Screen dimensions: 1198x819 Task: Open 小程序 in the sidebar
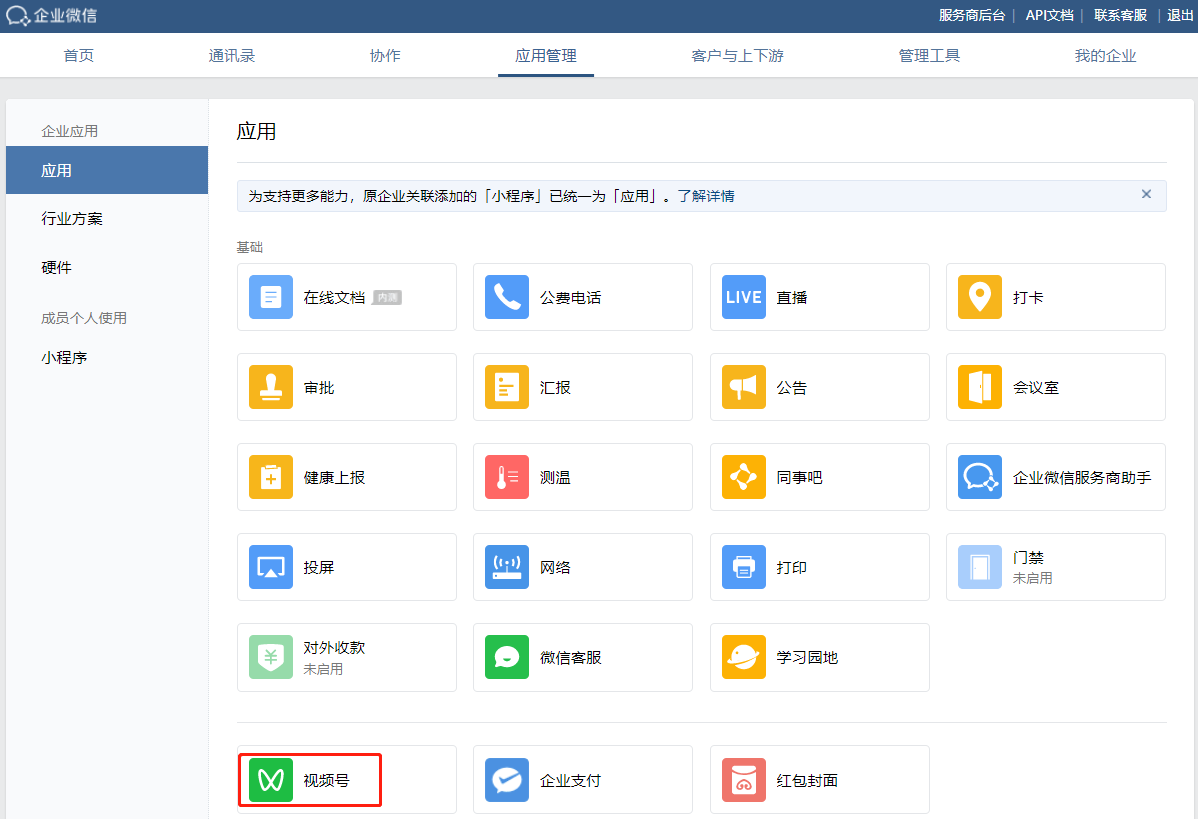point(64,358)
